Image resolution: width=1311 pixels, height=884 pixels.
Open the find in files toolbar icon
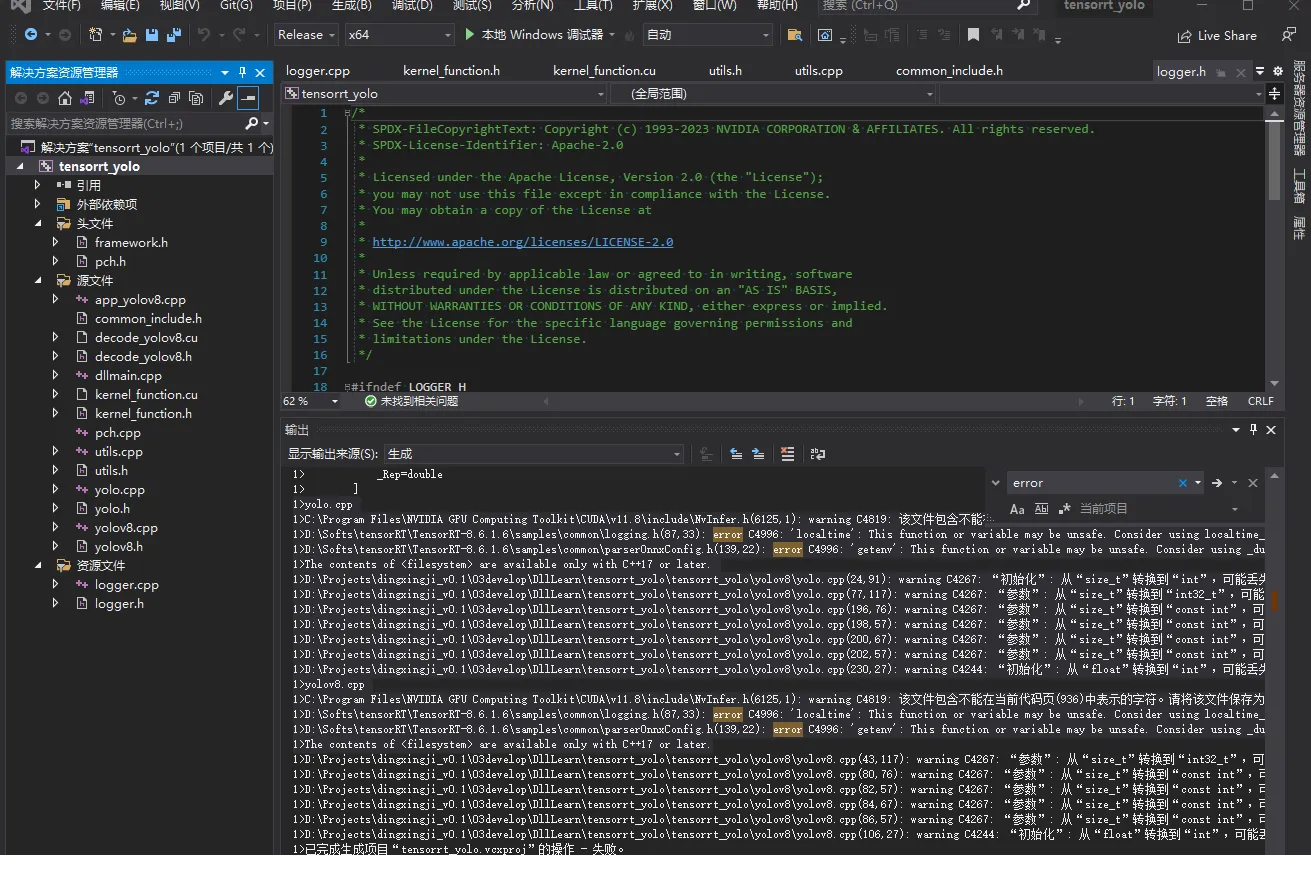click(x=795, y=35)
